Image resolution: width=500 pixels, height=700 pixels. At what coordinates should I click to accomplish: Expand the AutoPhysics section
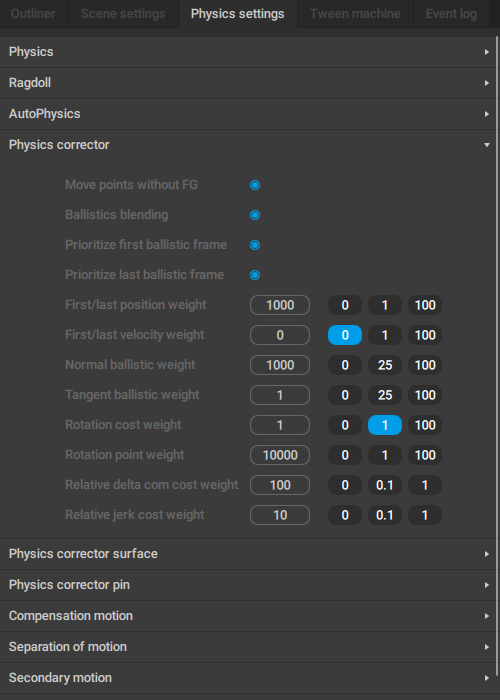pyautogui.click(x=248, y=114)
